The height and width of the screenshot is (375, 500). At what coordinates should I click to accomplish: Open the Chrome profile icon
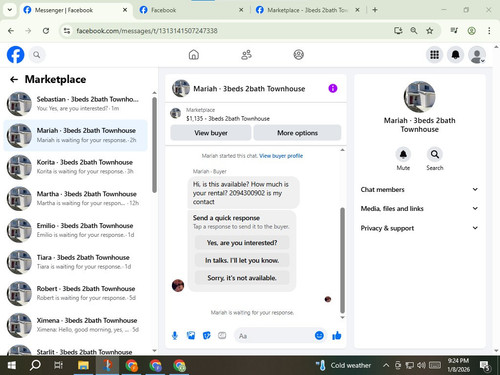click(471, 31)
